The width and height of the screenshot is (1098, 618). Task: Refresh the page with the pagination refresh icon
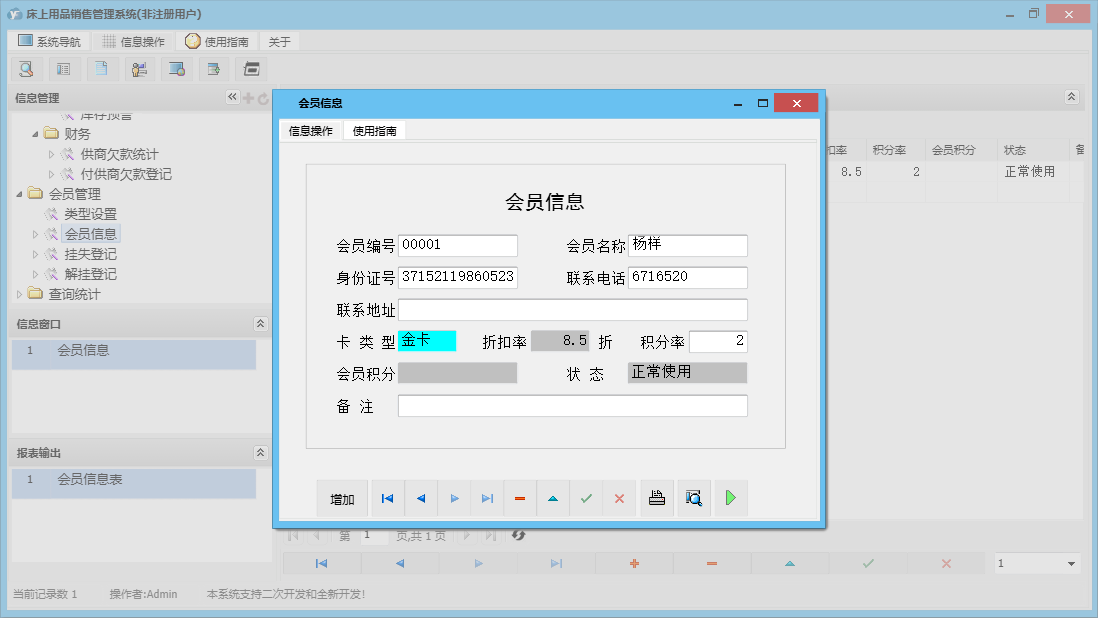point(518,535)
